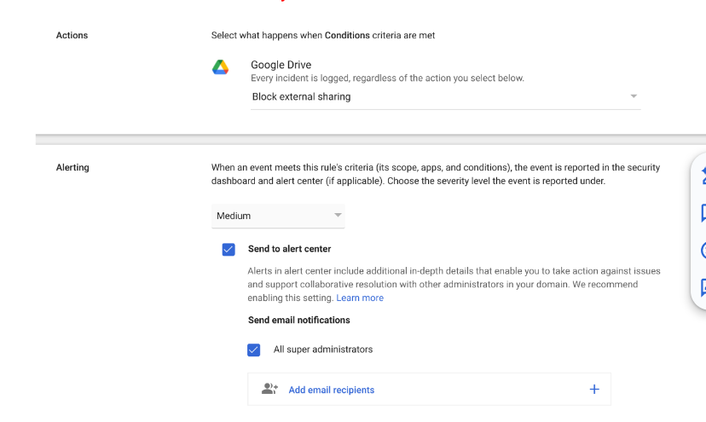Open the Block external sharing dropdown
706x422 pixels.
coord(445,97)
